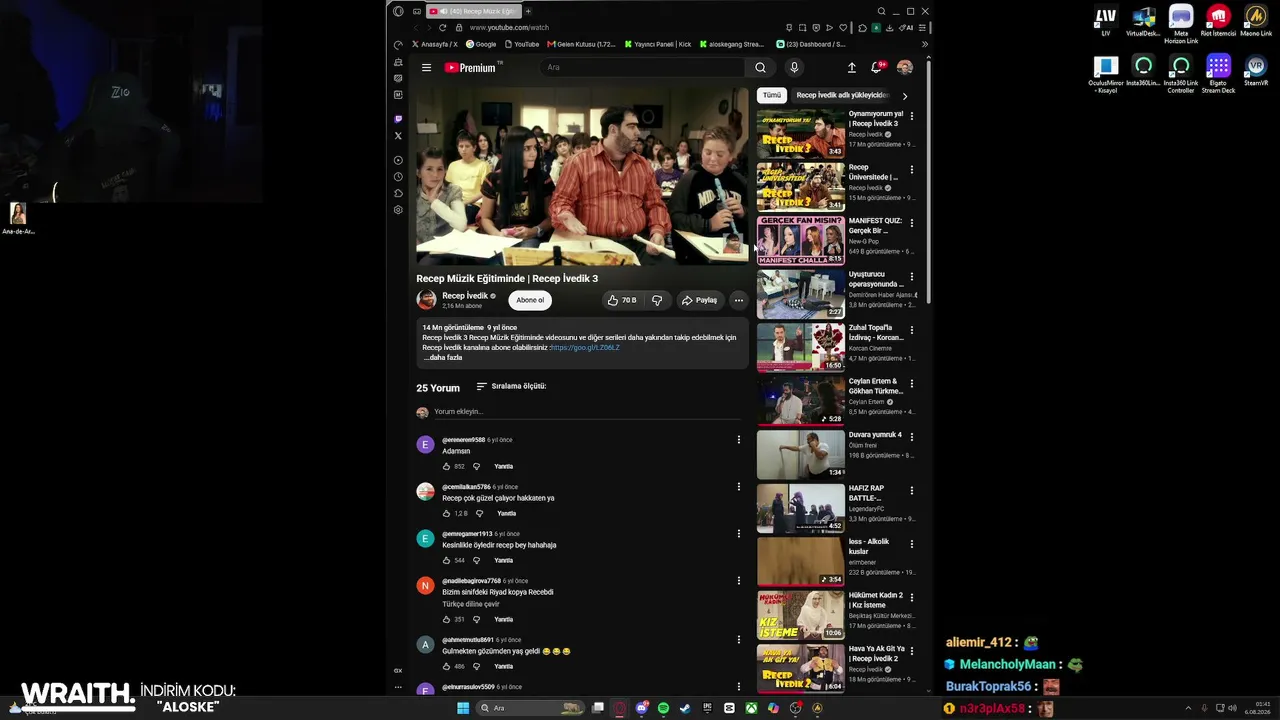Like the comment by @cemilalkan5786
This screenshot has height=720, width=1280.
click(447, 513)
